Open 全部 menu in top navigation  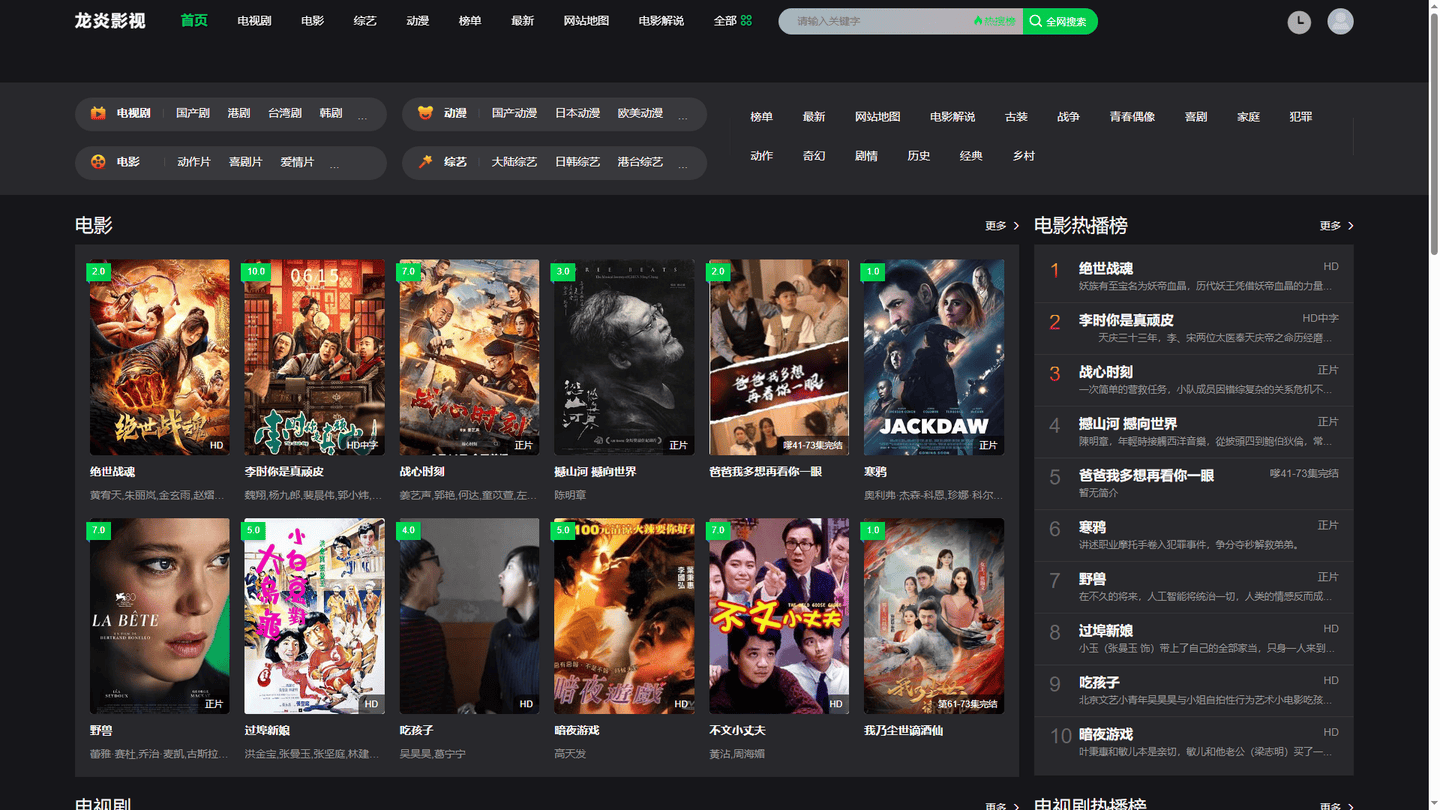733,21
